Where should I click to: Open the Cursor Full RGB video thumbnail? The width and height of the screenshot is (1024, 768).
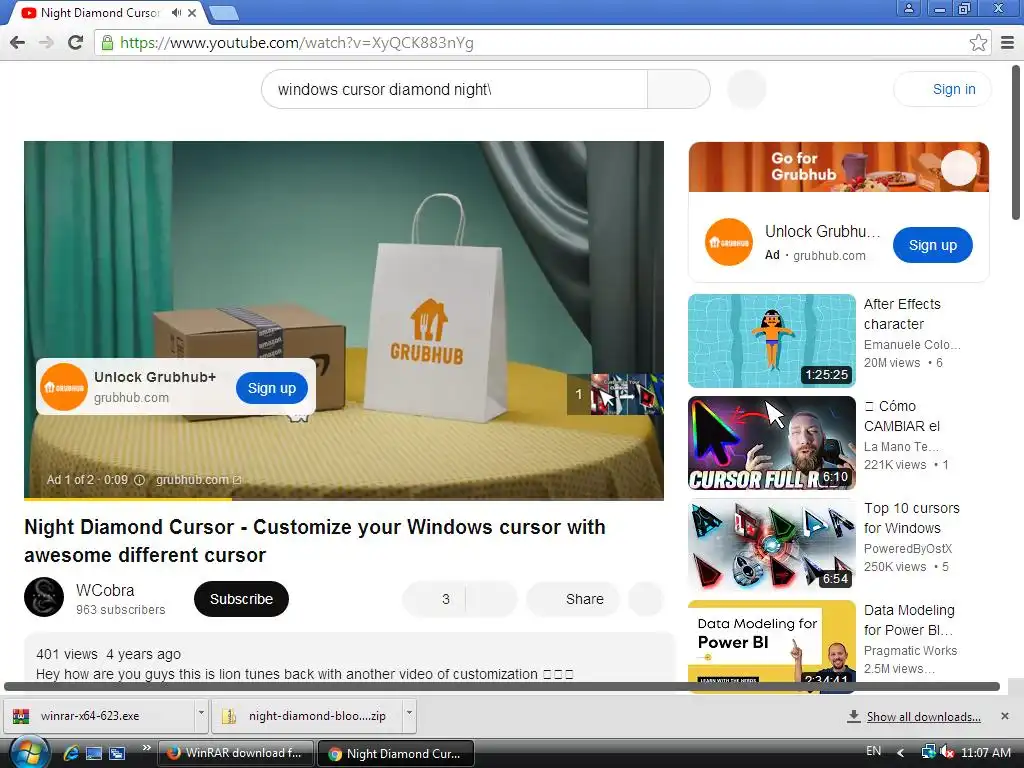771,443
